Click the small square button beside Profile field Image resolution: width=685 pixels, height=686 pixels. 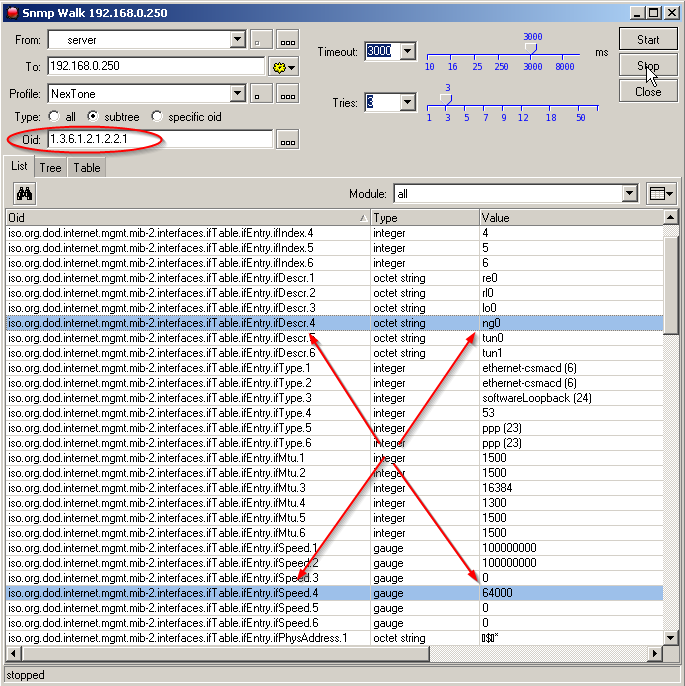pos(262,94)
